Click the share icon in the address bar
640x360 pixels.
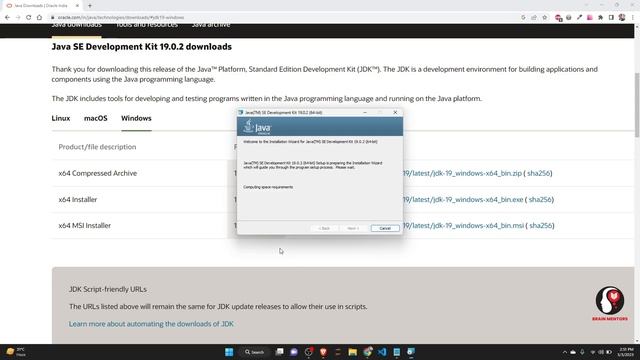pos(534,18)
